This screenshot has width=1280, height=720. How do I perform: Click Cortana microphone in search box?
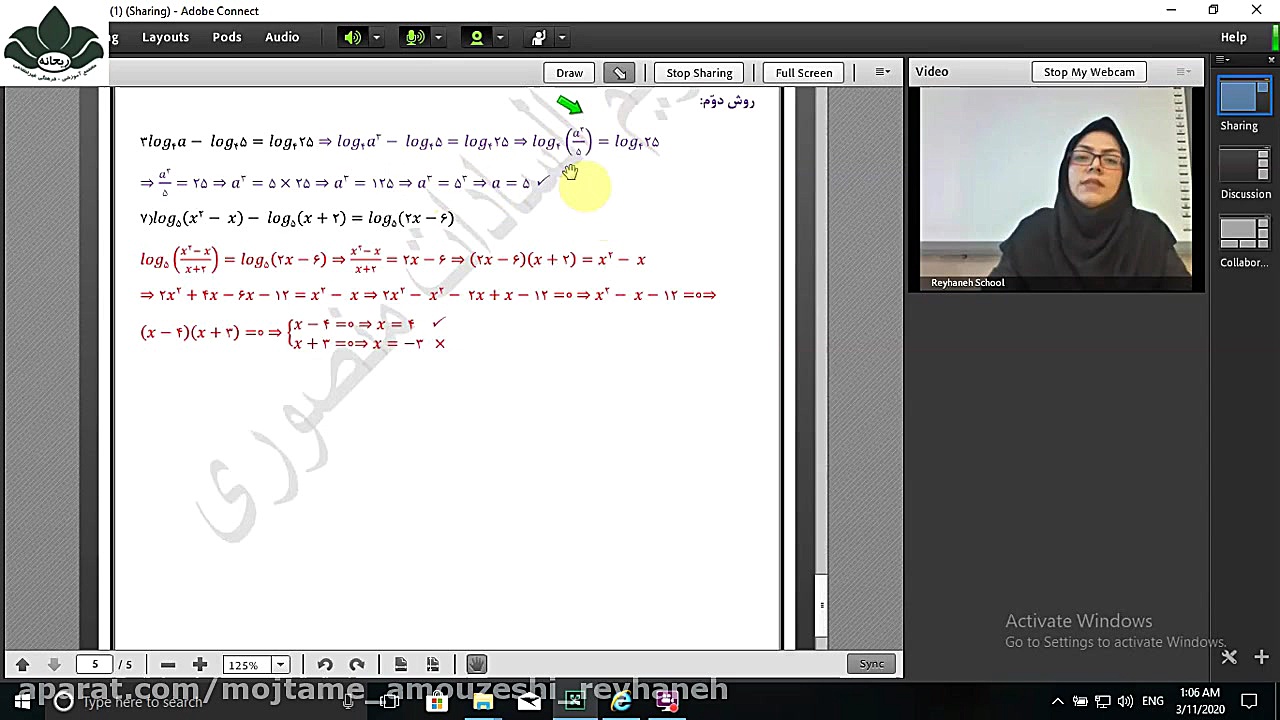[347, 702]
